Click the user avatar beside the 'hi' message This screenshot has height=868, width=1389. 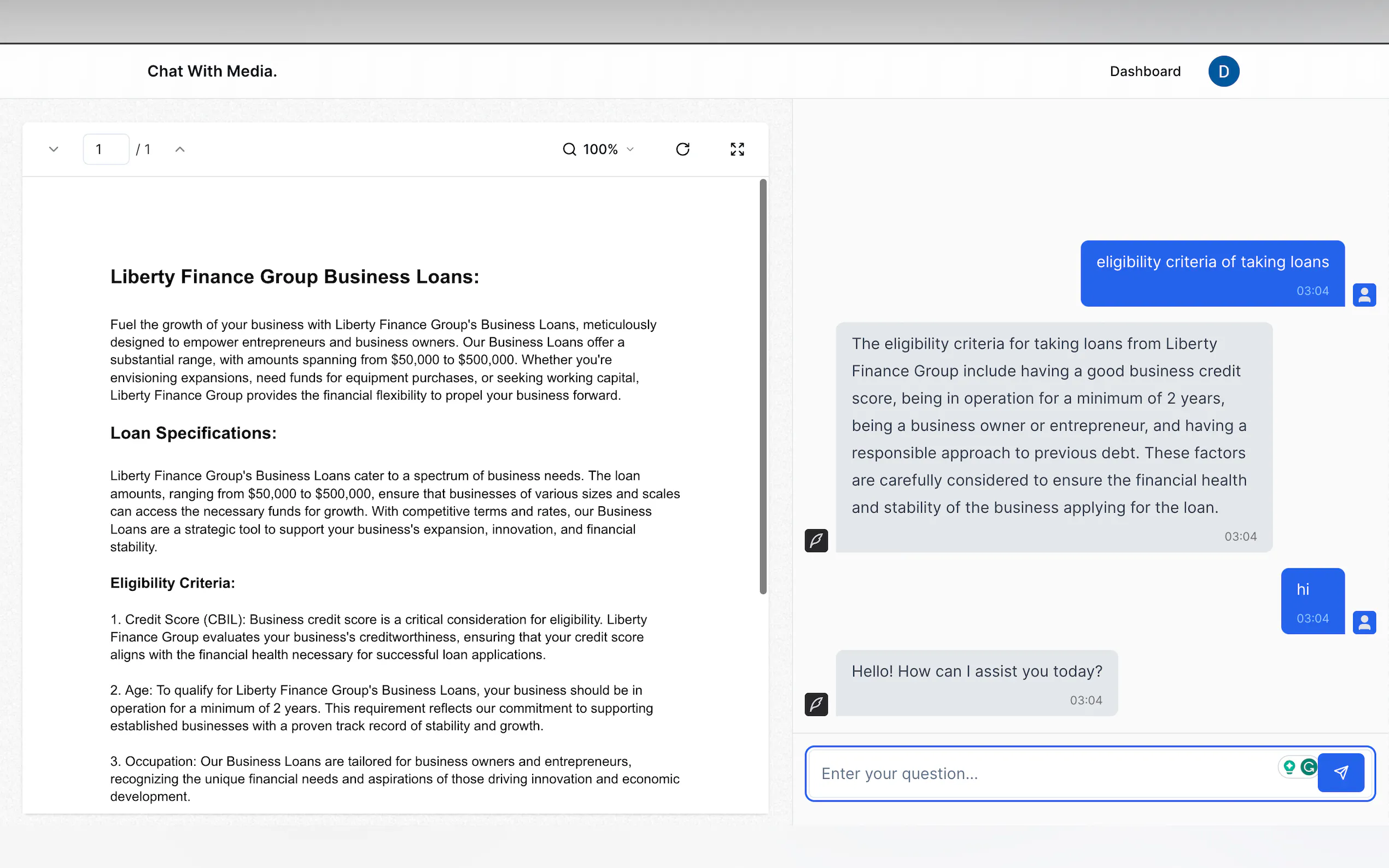[1365, 622]
